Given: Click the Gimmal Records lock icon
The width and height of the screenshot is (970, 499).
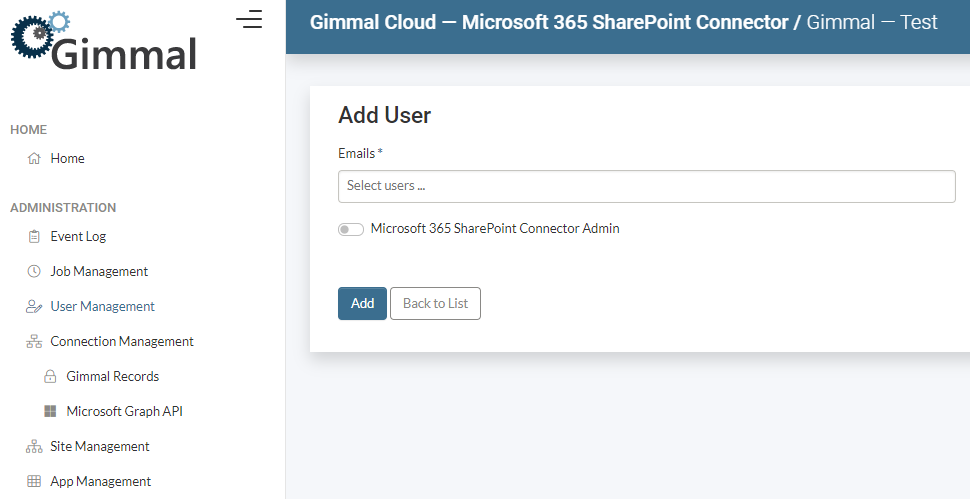Looking at the screenshot, I should click(x=50, y=377).
